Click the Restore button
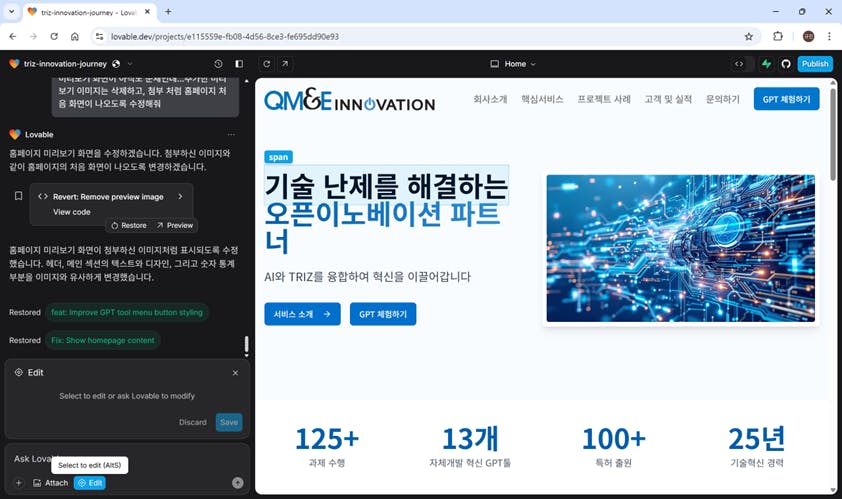 tap(129, 226)
